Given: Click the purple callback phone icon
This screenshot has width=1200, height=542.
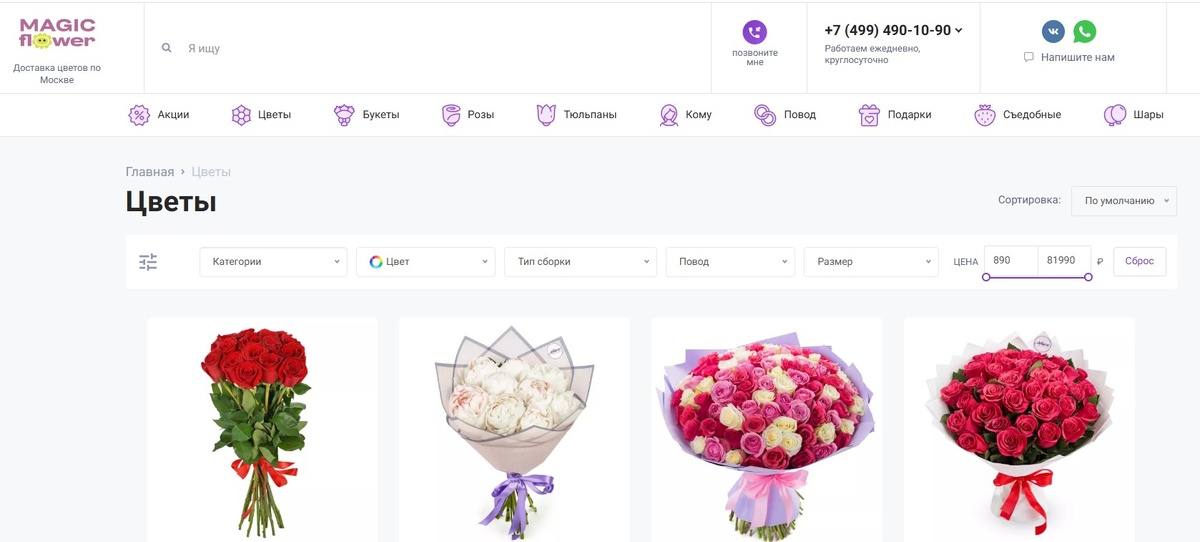Looking at the screenshot, I should click(755, 32).
